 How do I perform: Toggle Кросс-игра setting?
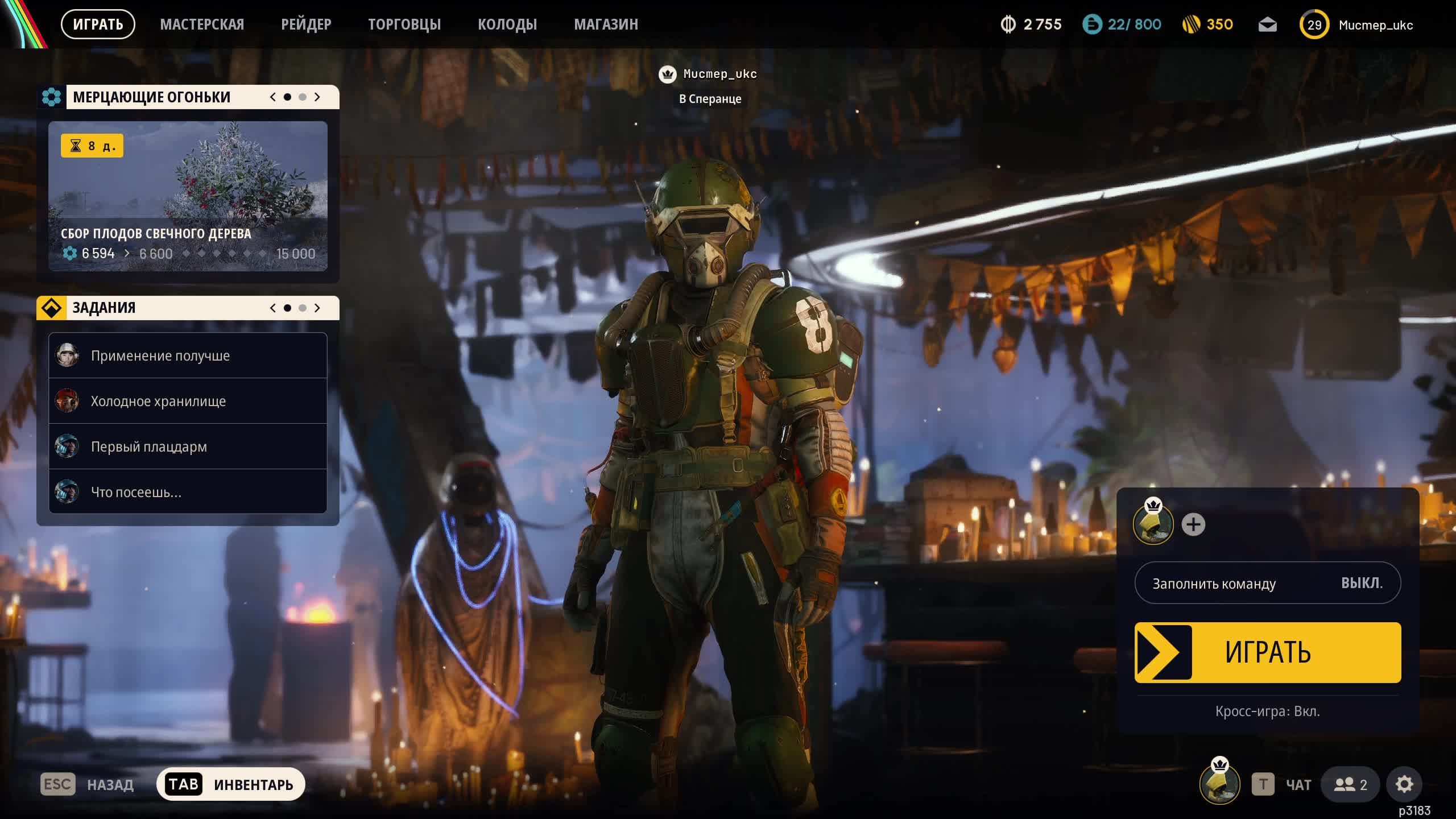[x=1267, y=711]
